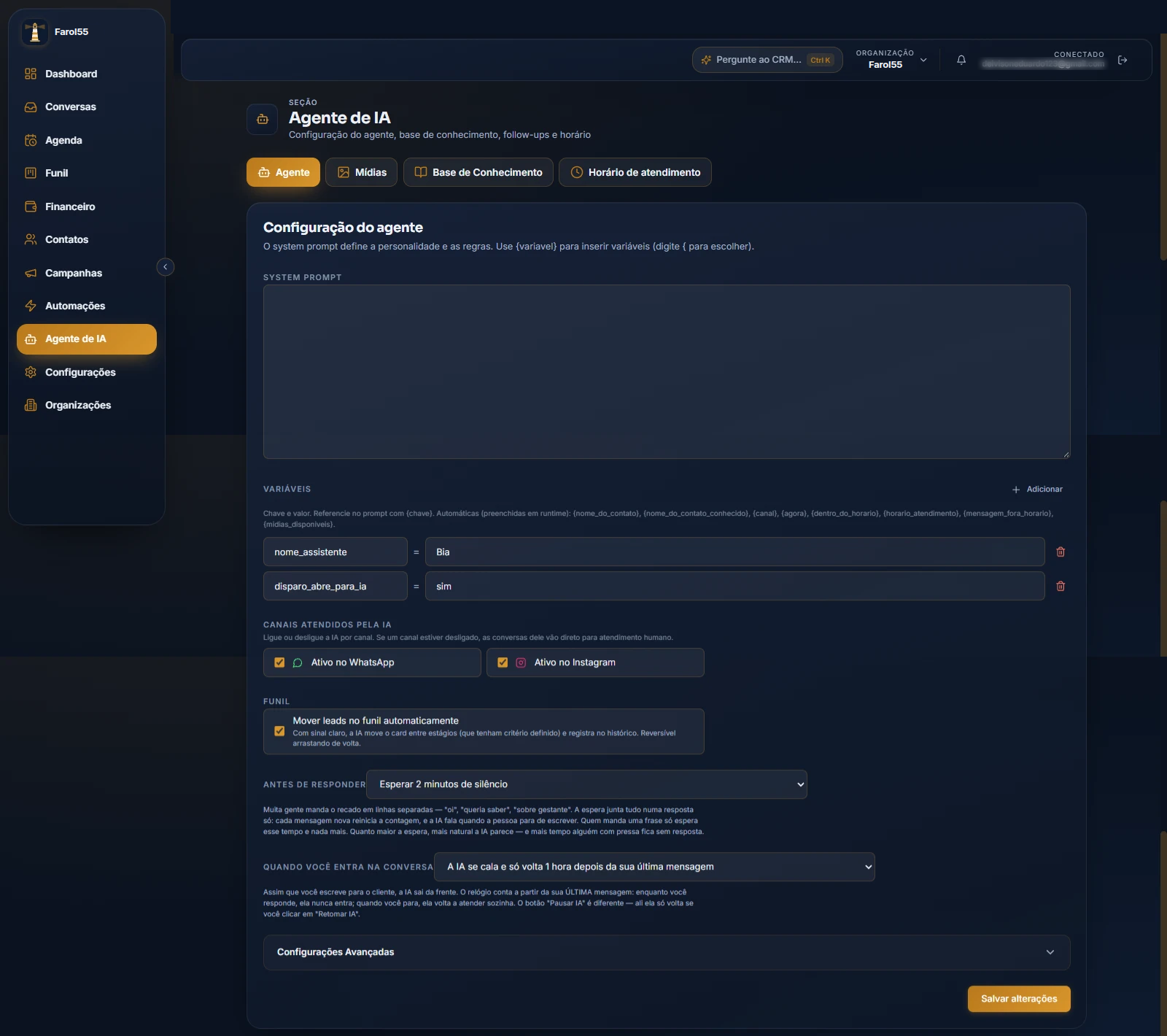
Task: Click the disparo_abre_para_ia key field
Action: coord(336,586)
